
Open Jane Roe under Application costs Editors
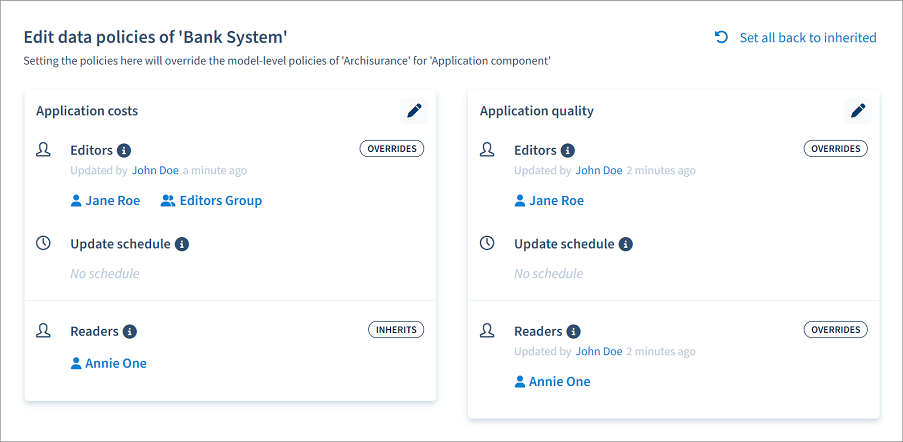pos(105,201)
